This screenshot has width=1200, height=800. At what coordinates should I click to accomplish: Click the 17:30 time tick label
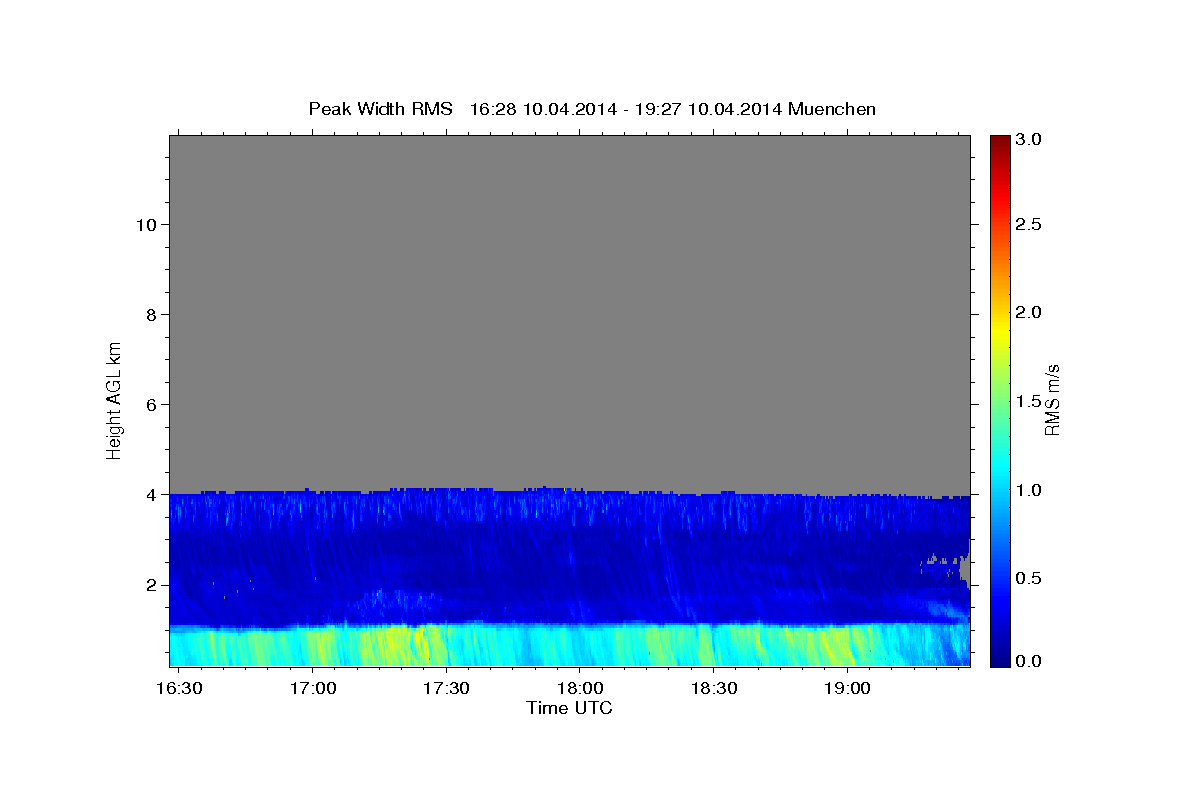(x=446, y=689)
